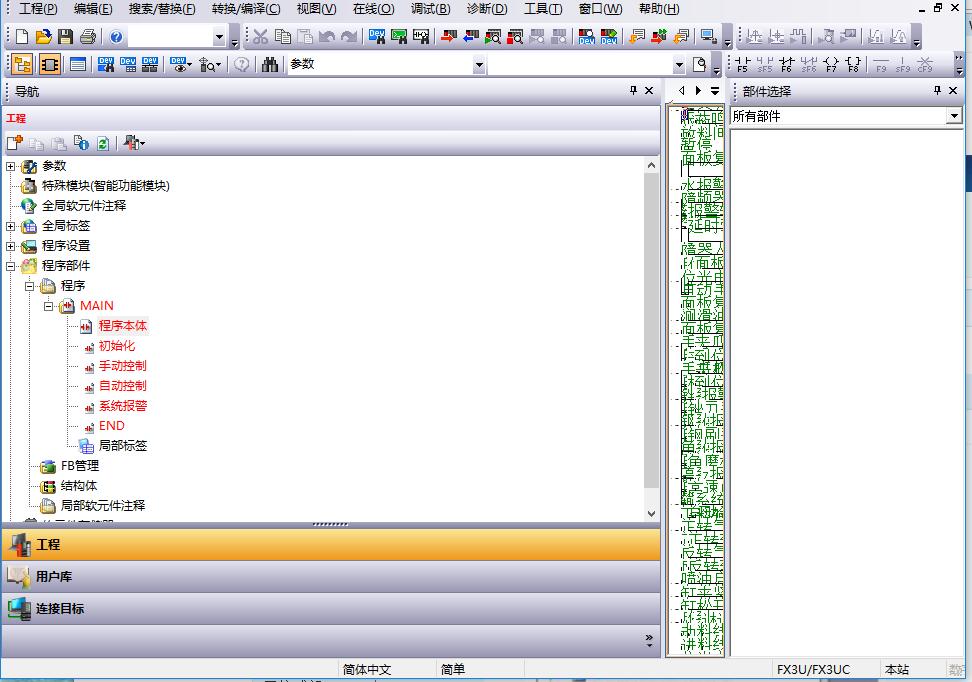The image size is (972, 682).
Task: Toggle the part selection window button
Action: [x=49, y=65]
